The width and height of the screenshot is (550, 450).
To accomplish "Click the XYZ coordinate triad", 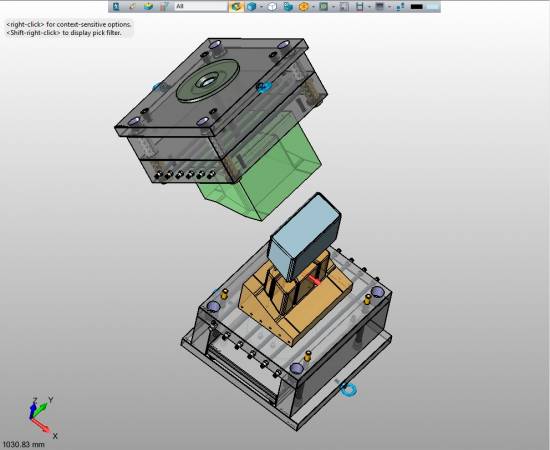I will click(x=41, y=416).
